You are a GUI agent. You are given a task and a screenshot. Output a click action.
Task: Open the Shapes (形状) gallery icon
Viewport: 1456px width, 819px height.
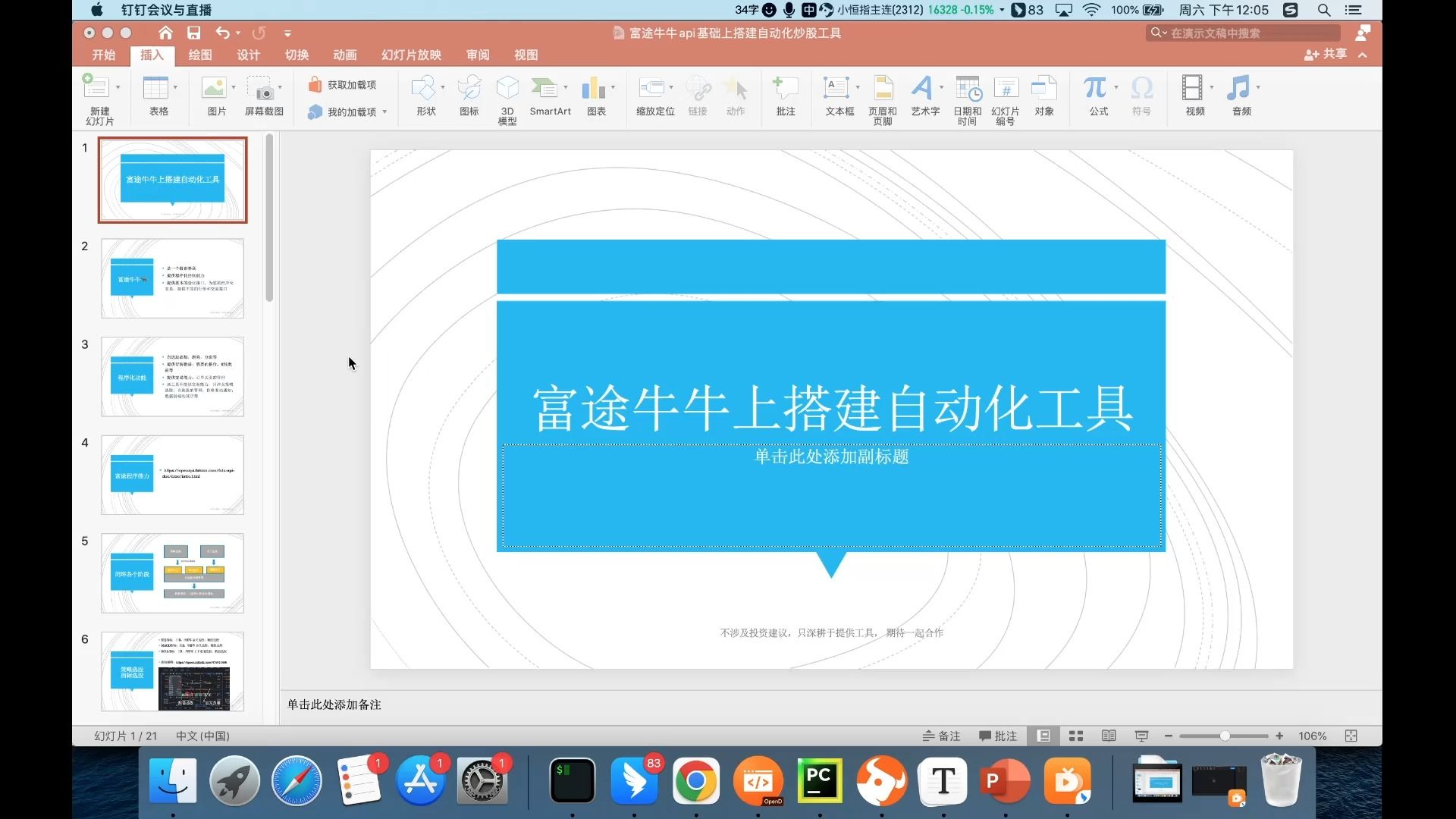click(423, 88)
